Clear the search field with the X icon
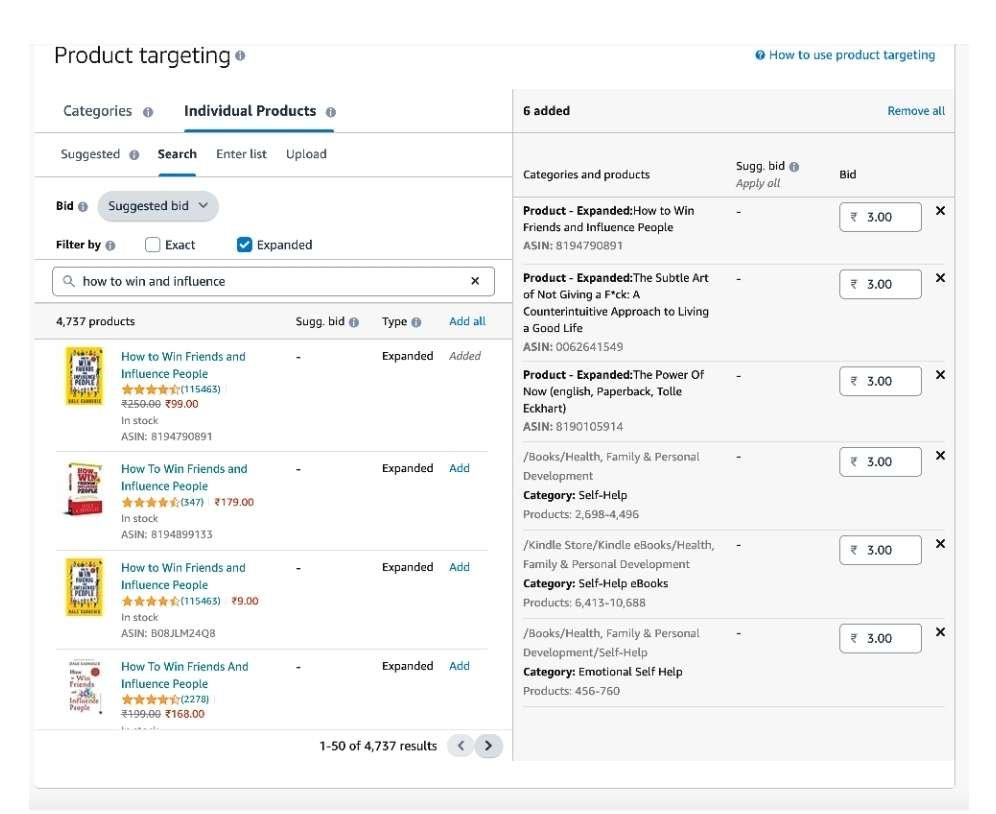The image size is (996, 814). tap(475, 281)
